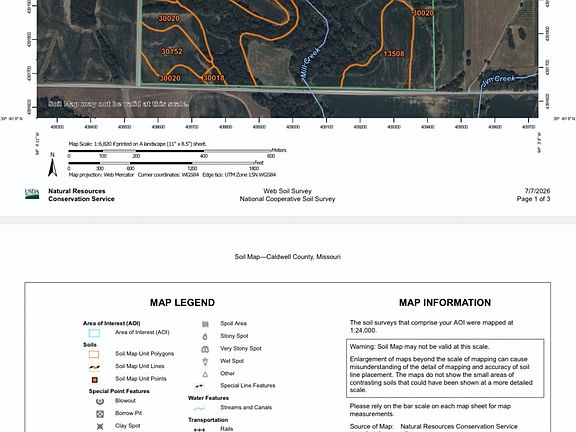576x432 pixels.
Task: Click the Enlargement of maps paragraph
Action: point(441,374)
